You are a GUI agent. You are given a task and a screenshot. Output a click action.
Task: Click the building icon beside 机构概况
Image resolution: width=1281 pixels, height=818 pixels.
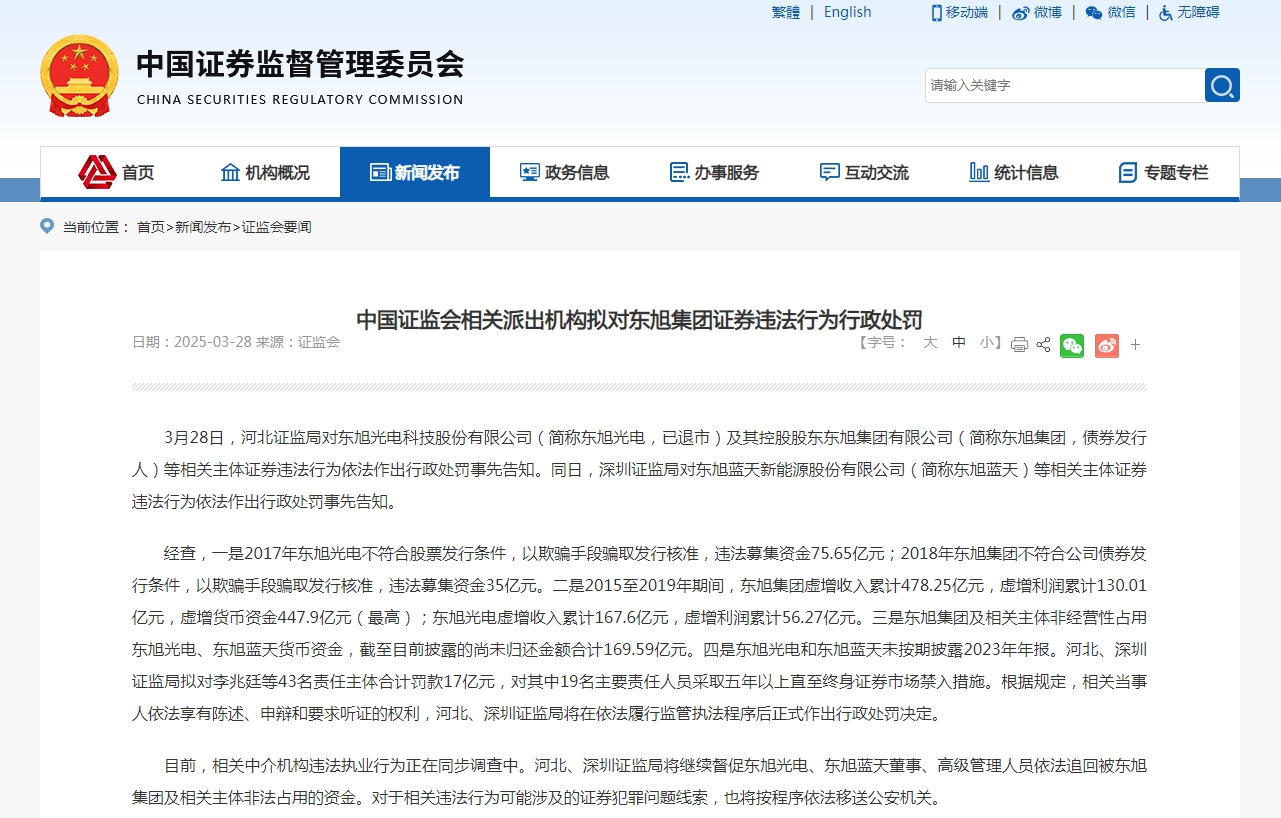230,172
